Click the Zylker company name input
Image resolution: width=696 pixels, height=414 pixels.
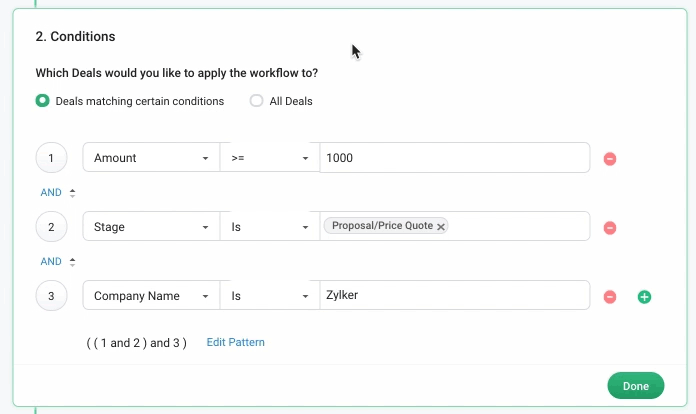pyautogui.click(x=455, y=296)
